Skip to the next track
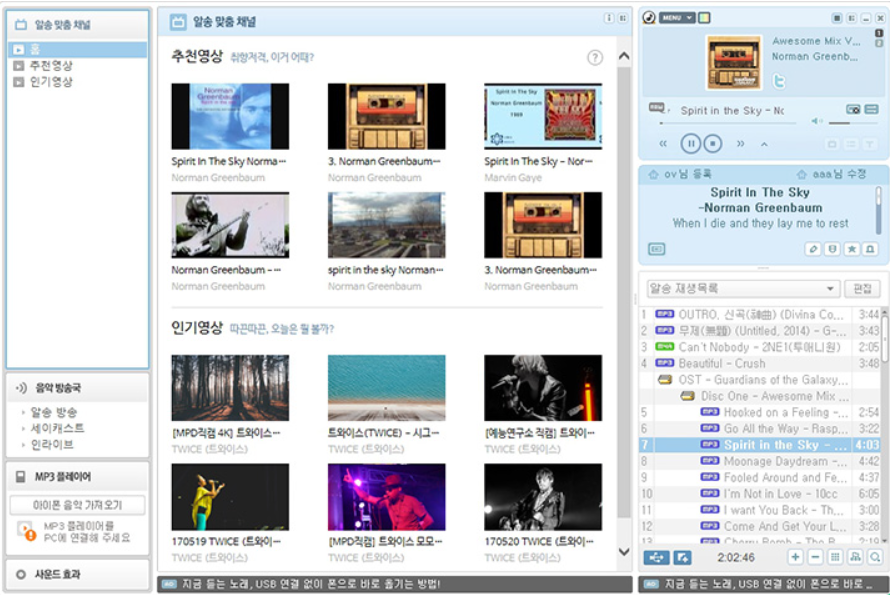The height and width of the screenshot is (595, 890). 740,144
